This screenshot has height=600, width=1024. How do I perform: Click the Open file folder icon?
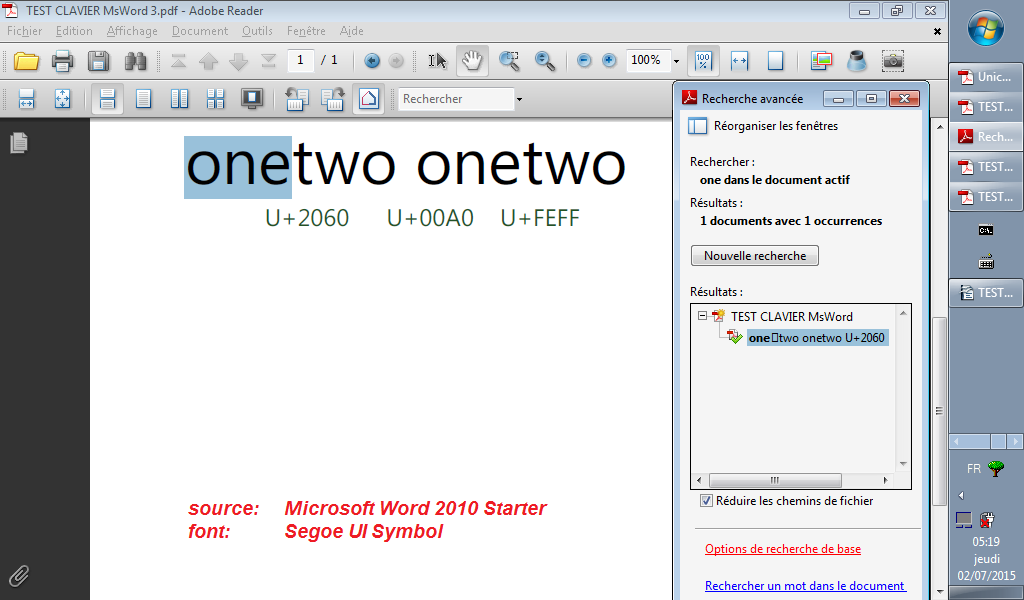click(x=26, y=61)
